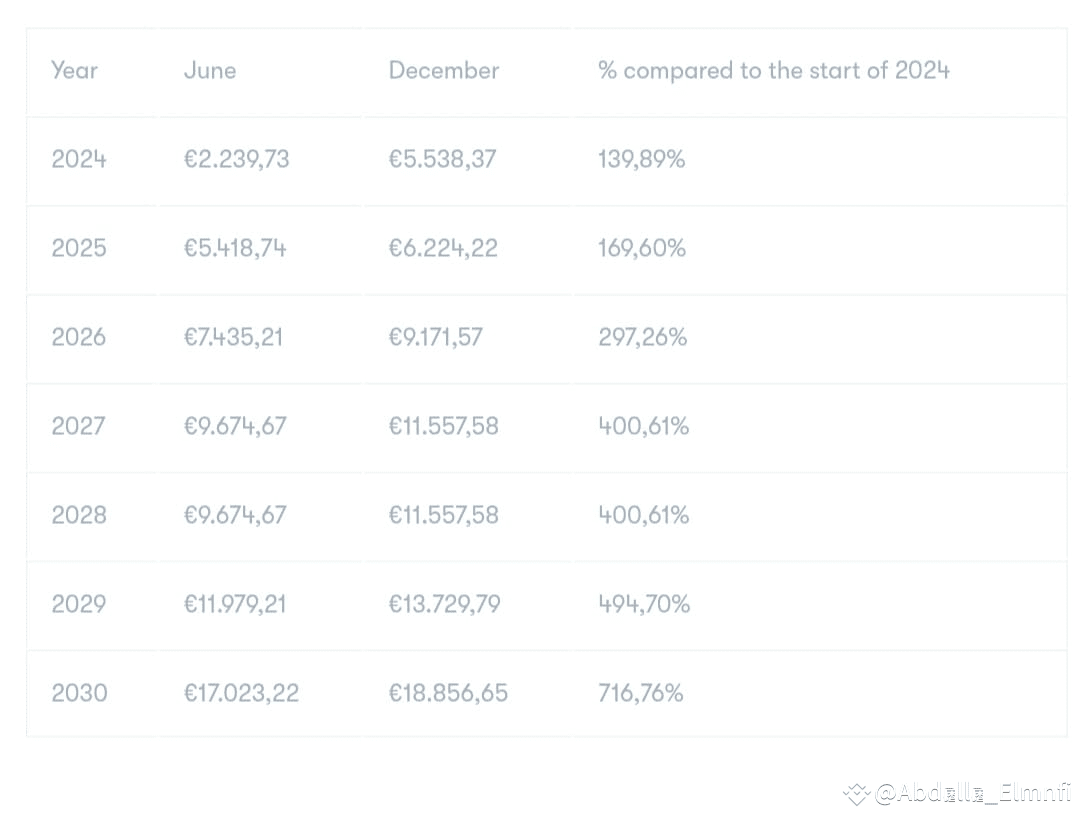This screenshot has height=815, width=1080.
Task: Click the Binance logo watermark icon
Action: 858,794
